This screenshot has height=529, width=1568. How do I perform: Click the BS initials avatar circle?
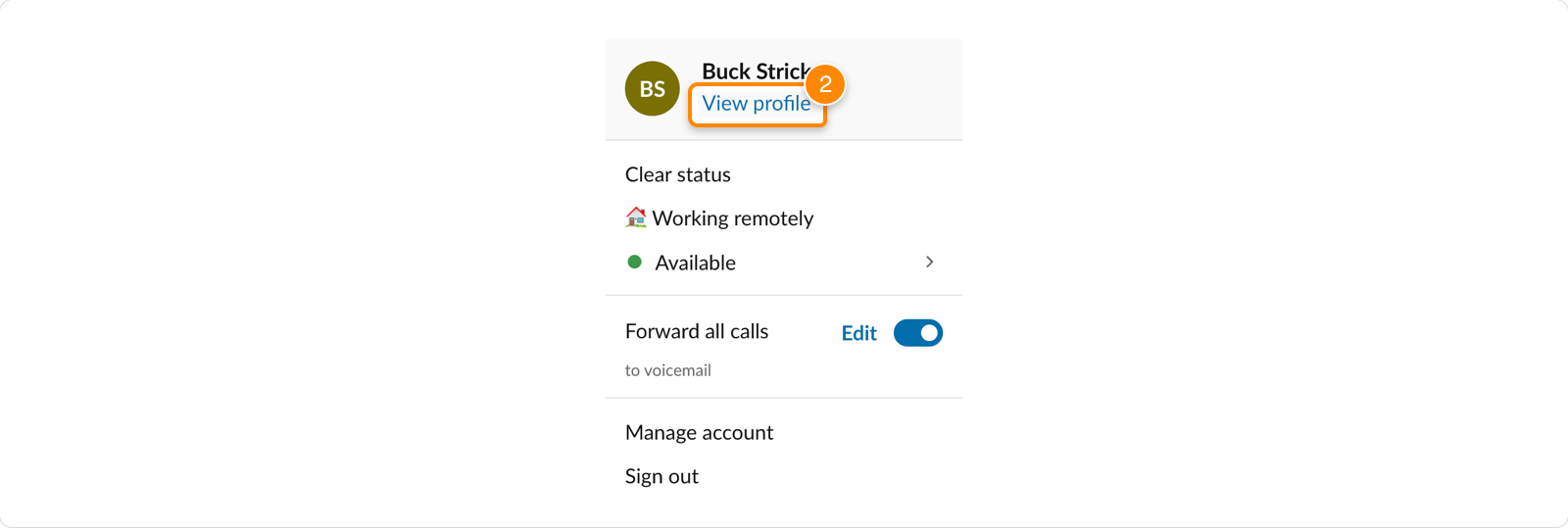(x=653, y=89)
